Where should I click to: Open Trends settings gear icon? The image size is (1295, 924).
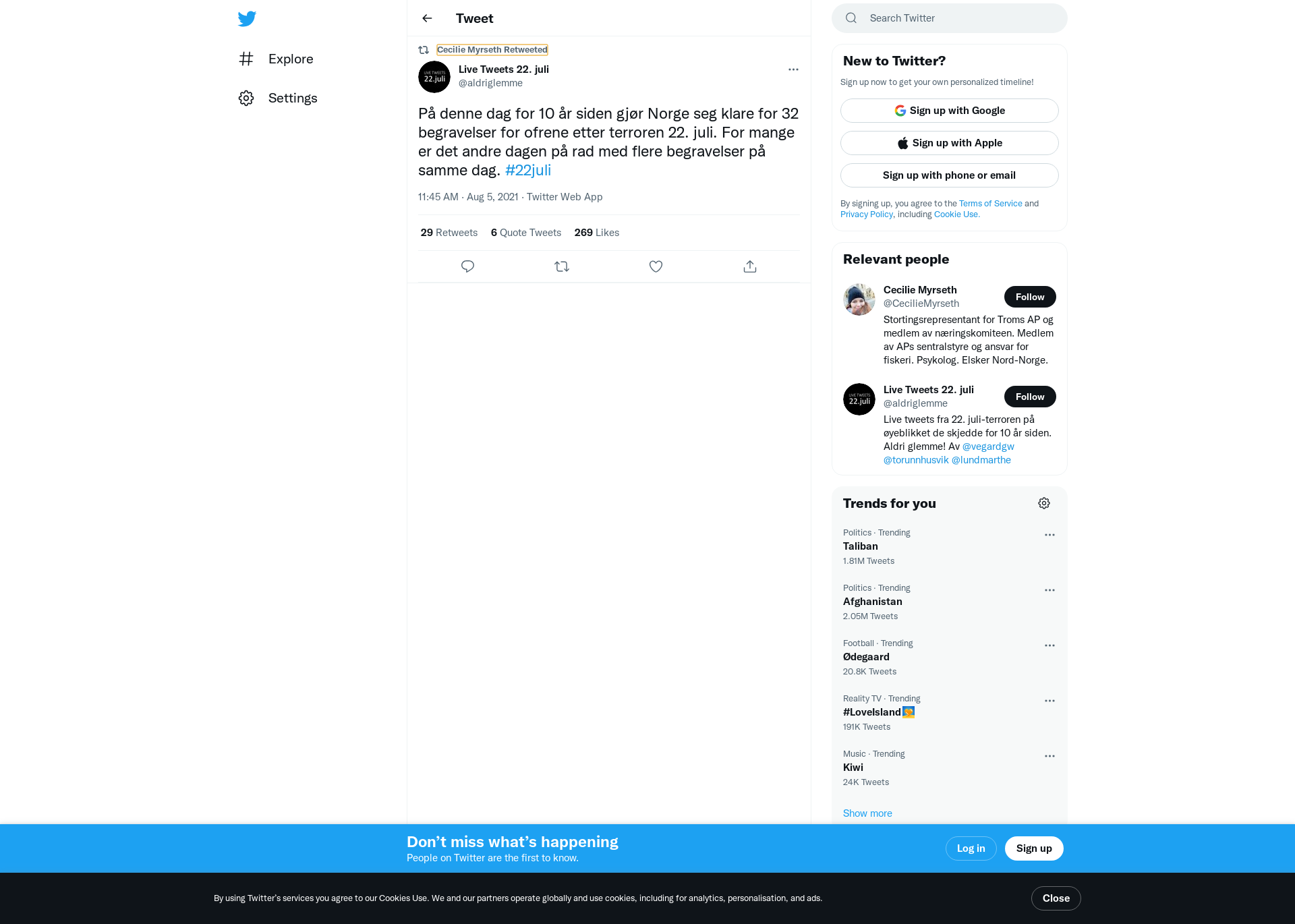click(x=1044, y=503)
